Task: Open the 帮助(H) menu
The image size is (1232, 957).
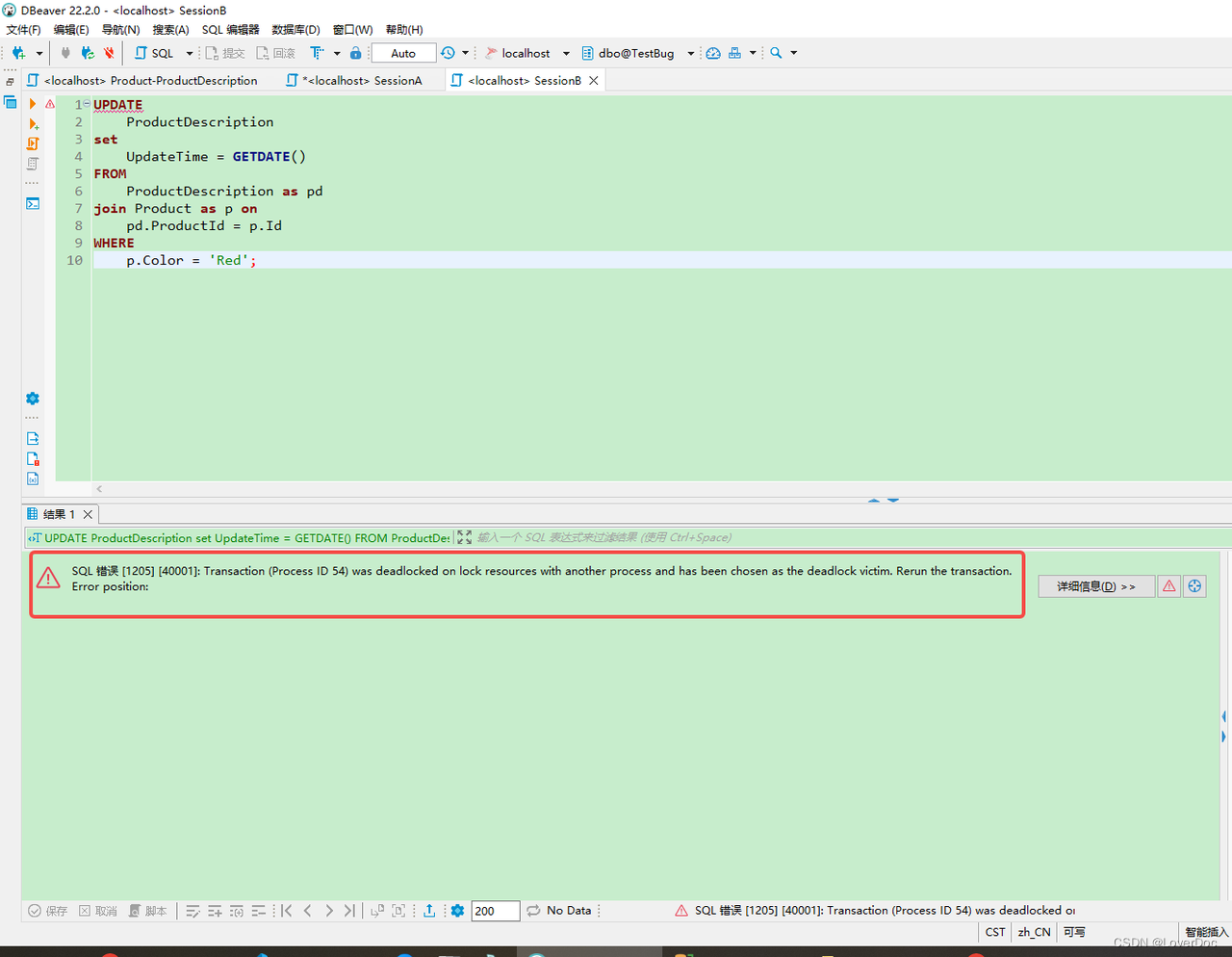Action: coord(404,30)
